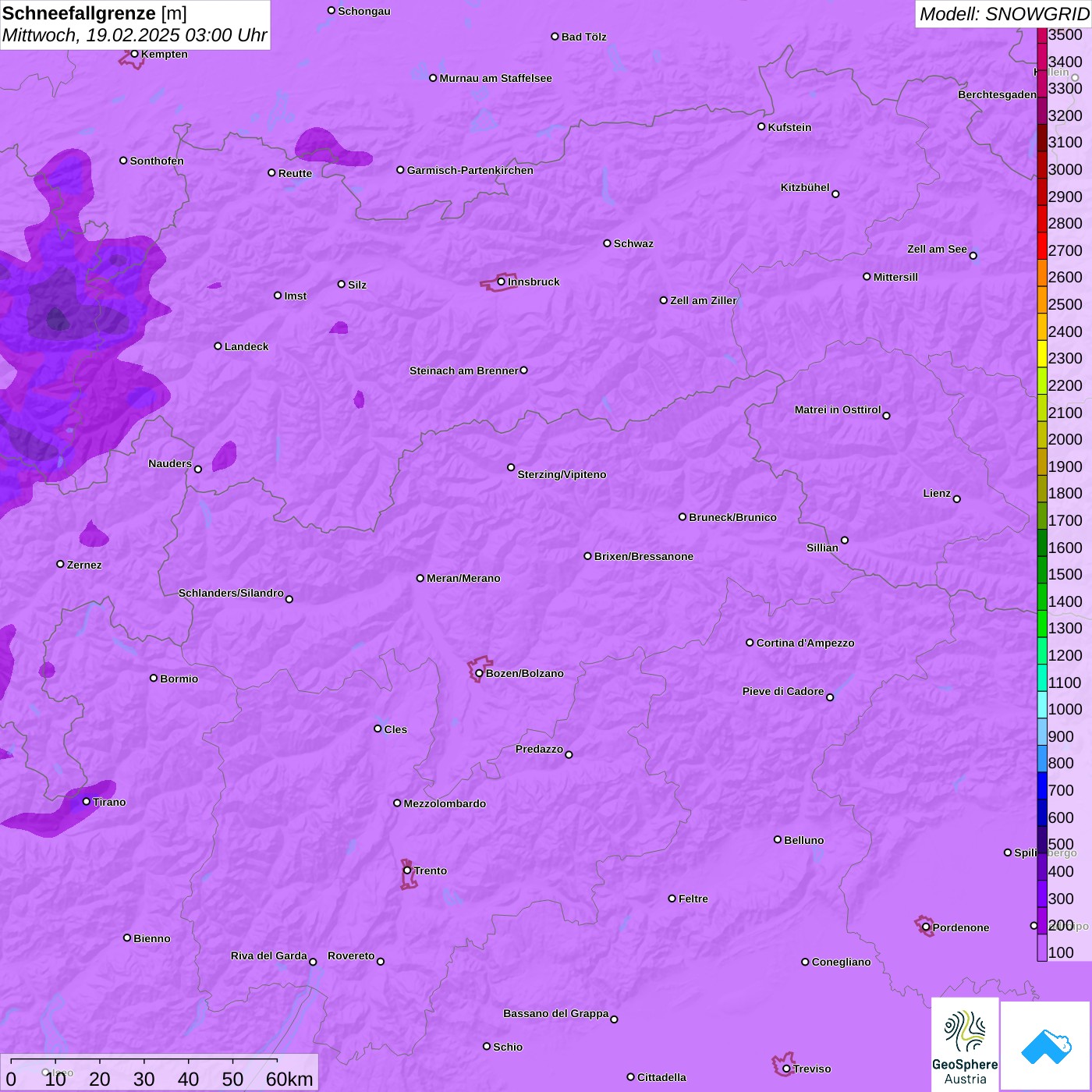Select the light purple 100 m legend swatch

1042,948
